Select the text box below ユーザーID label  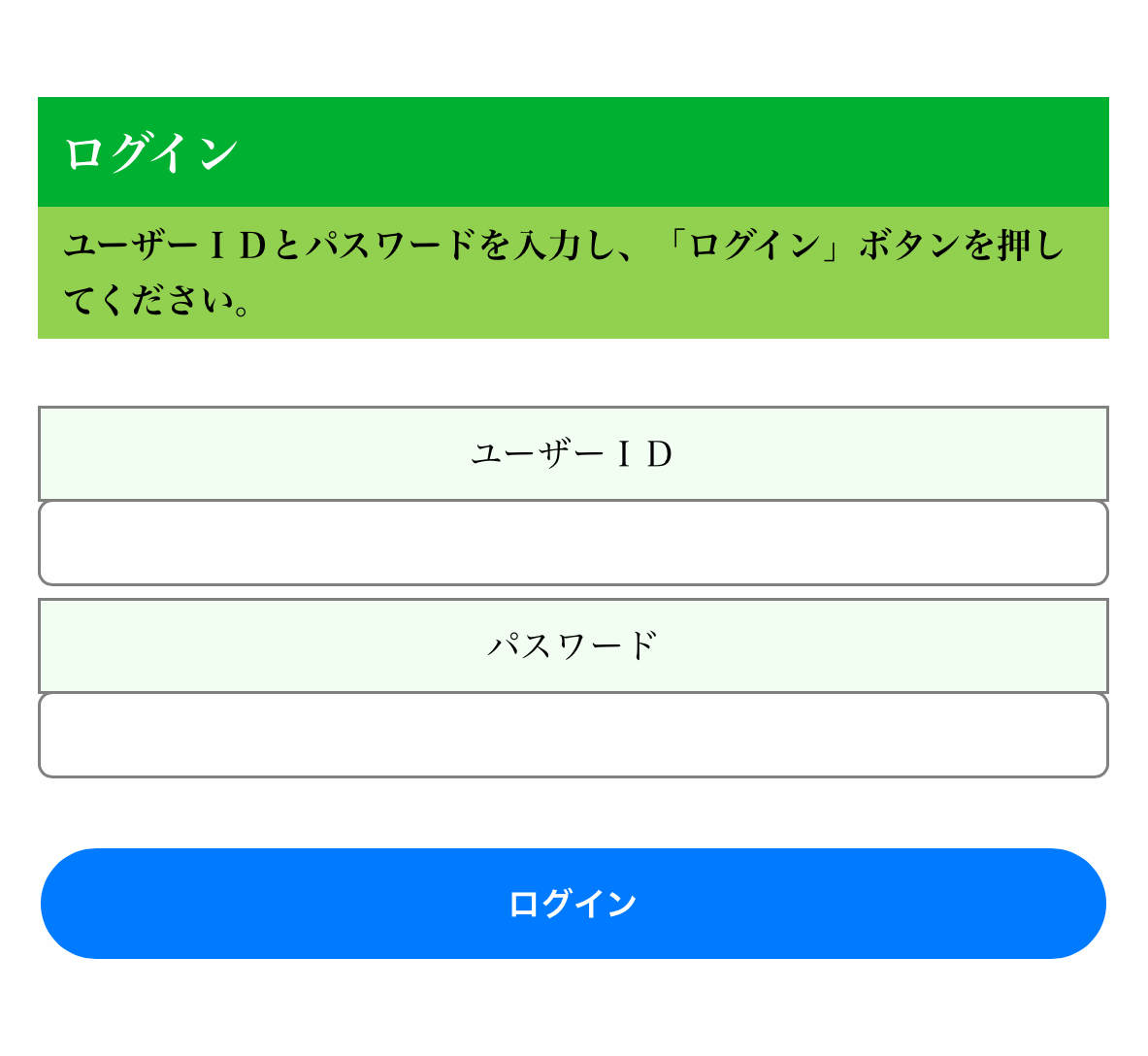tap(573, 543)
